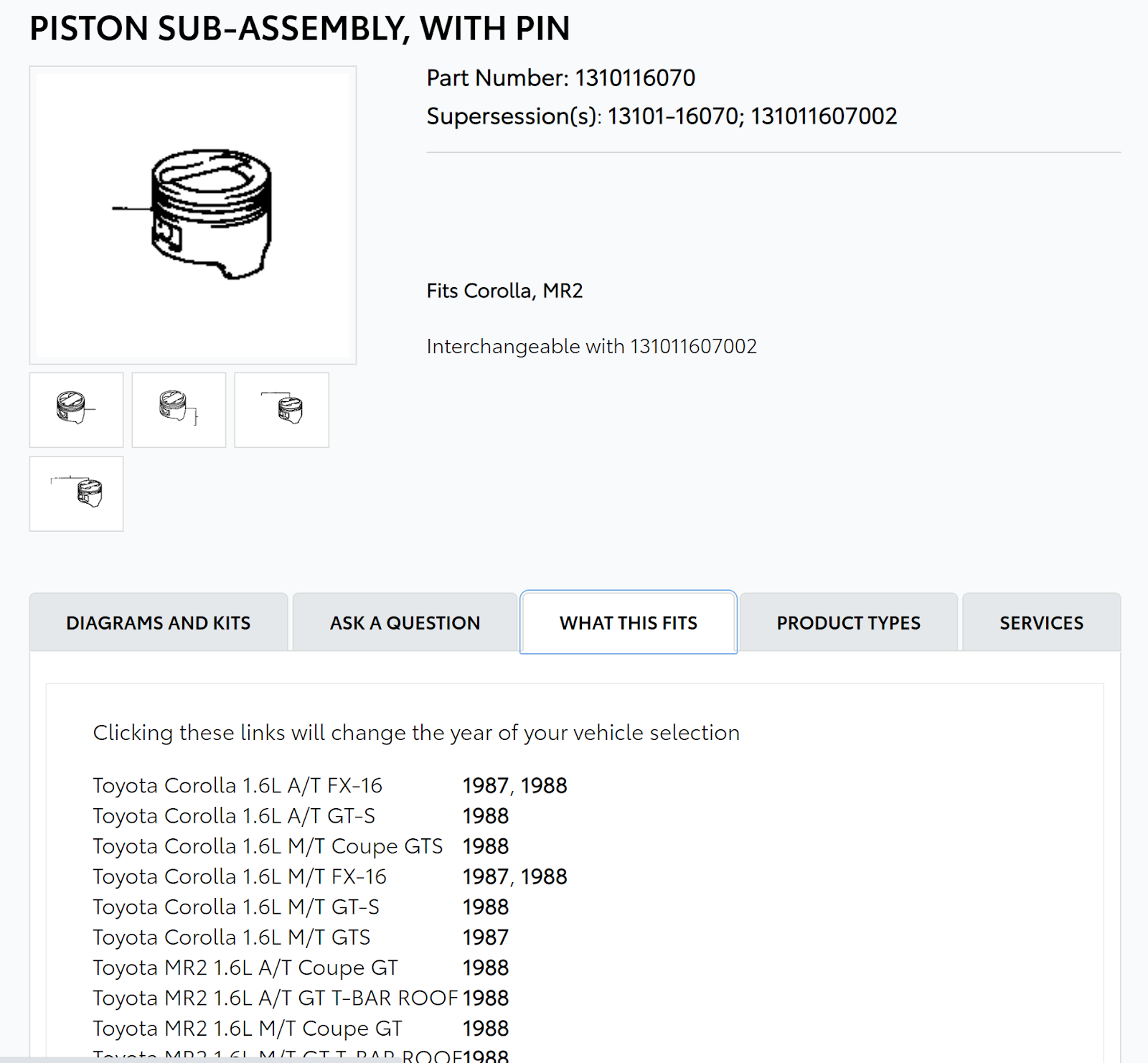The width and height of the screenshot is (1148, 1063).
Task: Open Toyota Corolla 1.6L M/T GTS link
Action: point(232,937)
